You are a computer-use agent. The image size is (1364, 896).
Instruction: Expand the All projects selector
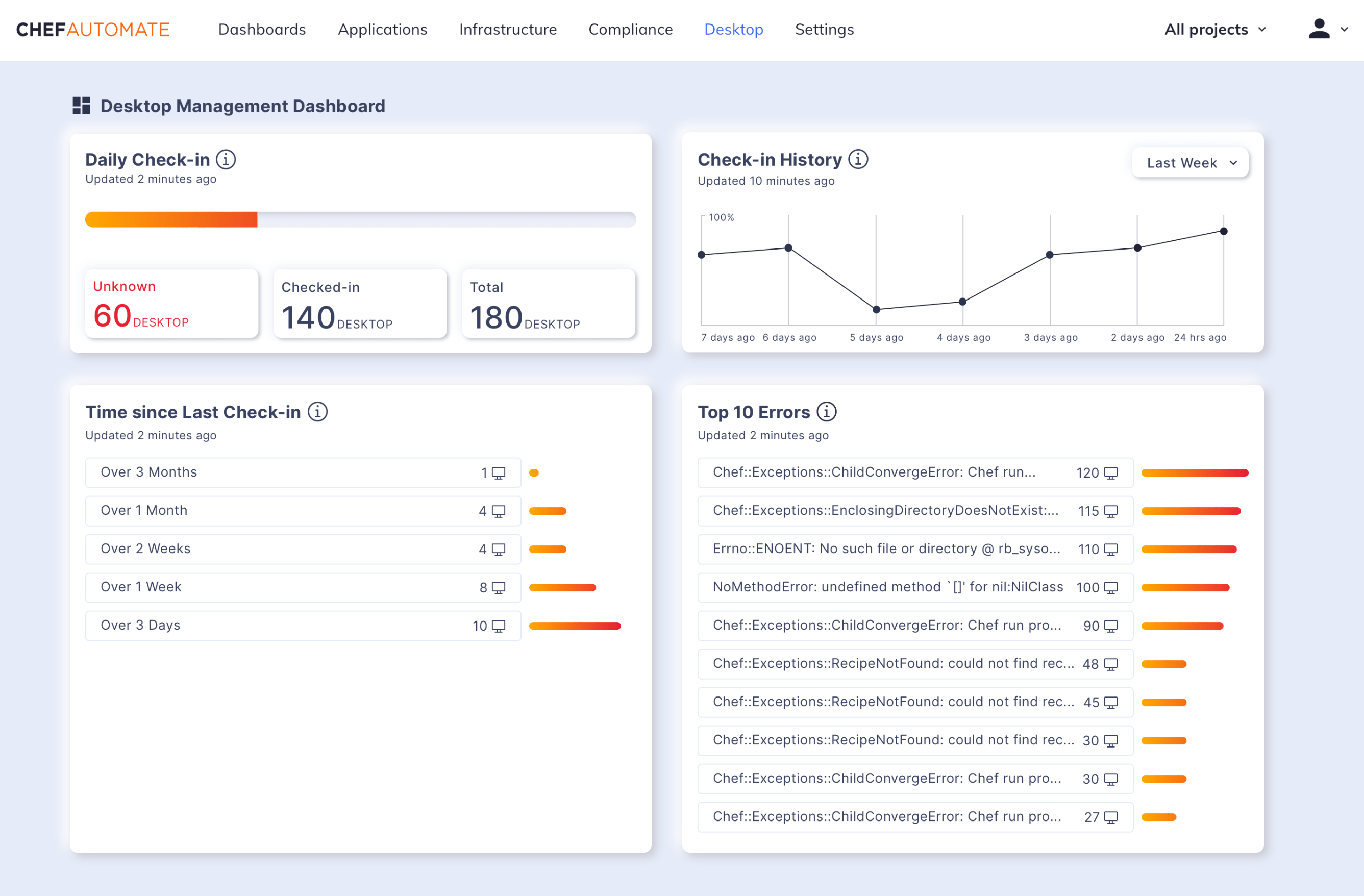[1214, 29]
